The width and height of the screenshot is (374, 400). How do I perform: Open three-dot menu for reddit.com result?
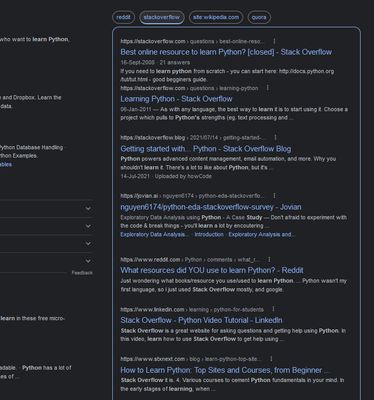coord(269,259)
